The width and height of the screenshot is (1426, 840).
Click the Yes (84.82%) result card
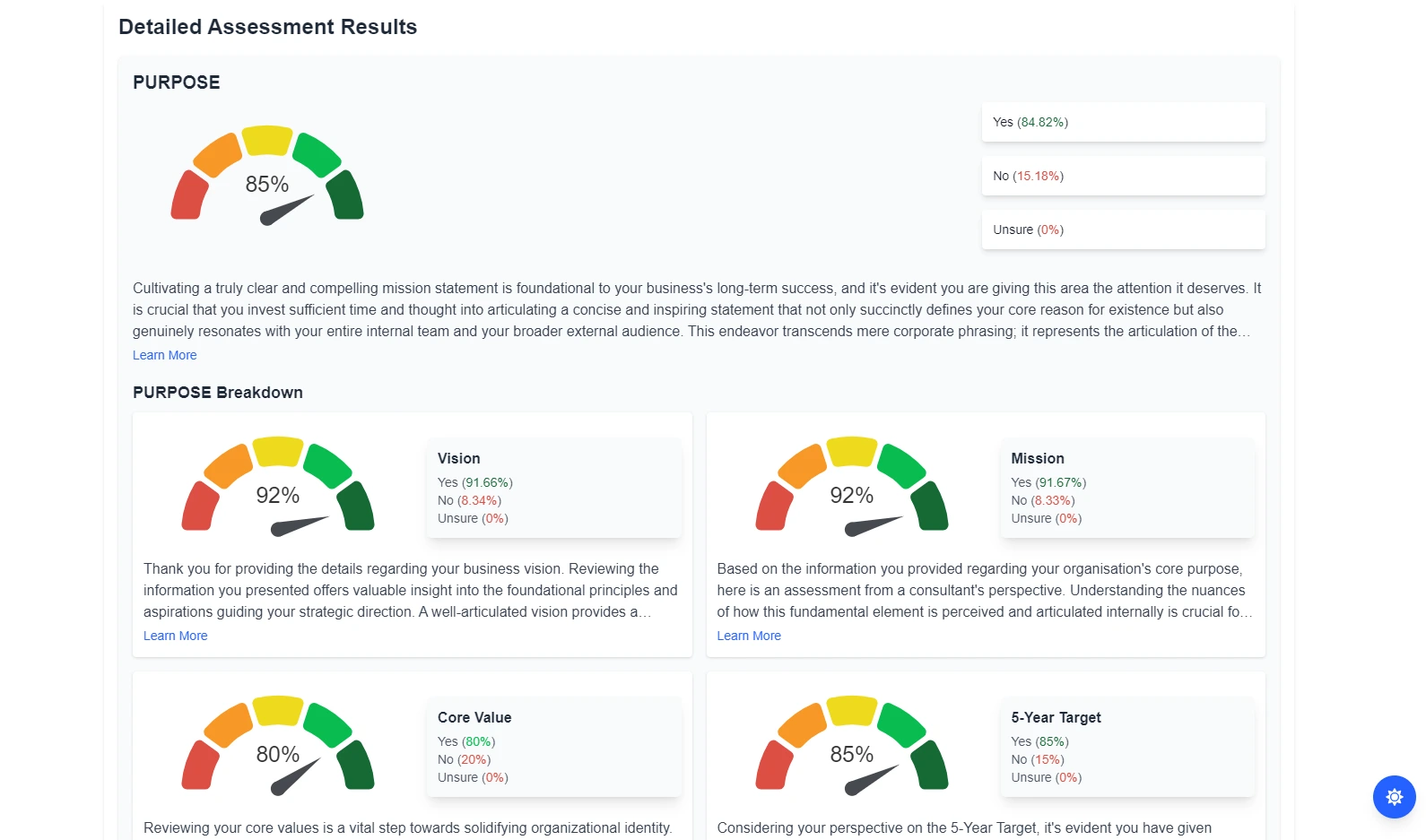(x=1122, y=122)
